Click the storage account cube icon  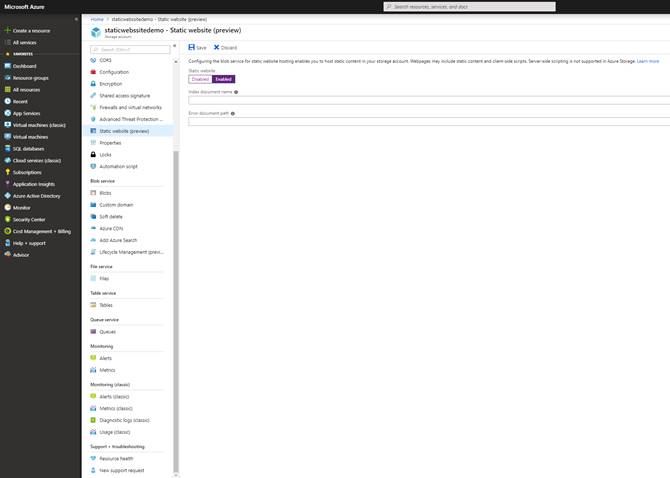click(x=96, y=32)
